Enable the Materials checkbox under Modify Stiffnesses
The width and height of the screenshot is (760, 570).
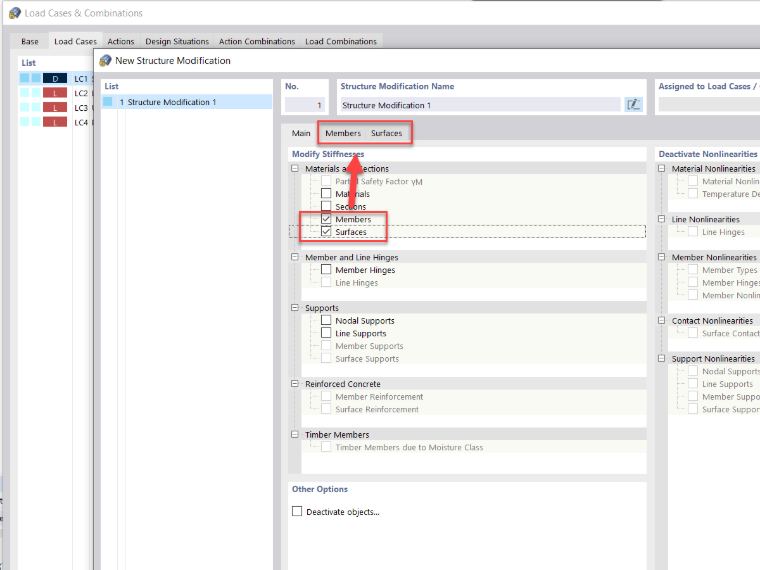coord(326,193)
